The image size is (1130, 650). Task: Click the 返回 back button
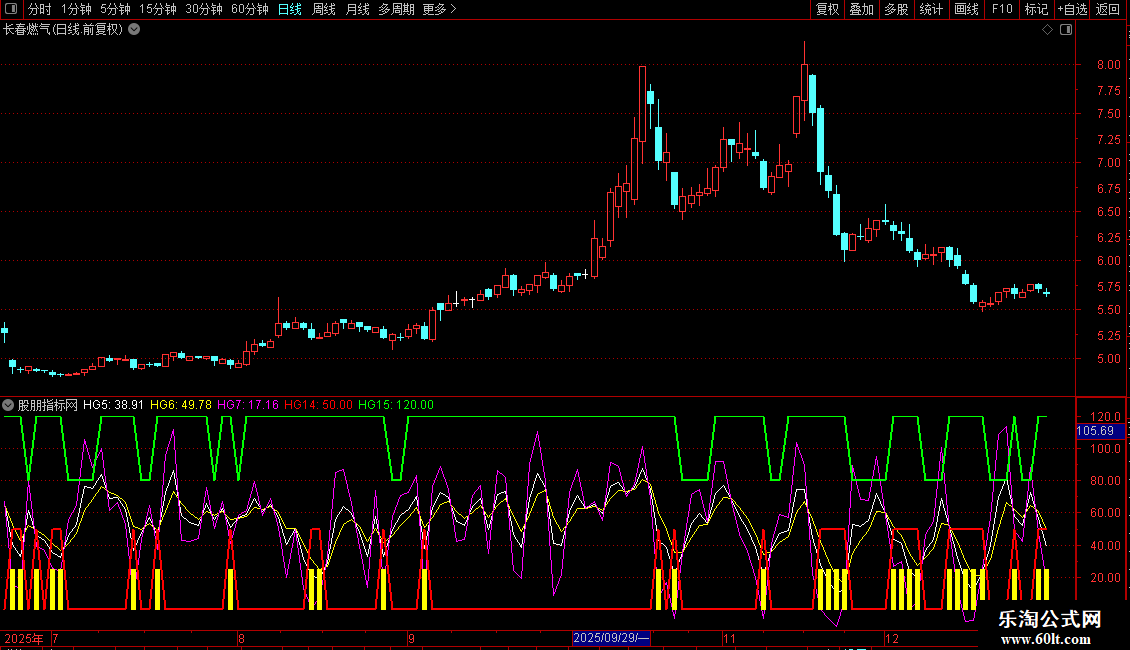[x=1108, y=9]
